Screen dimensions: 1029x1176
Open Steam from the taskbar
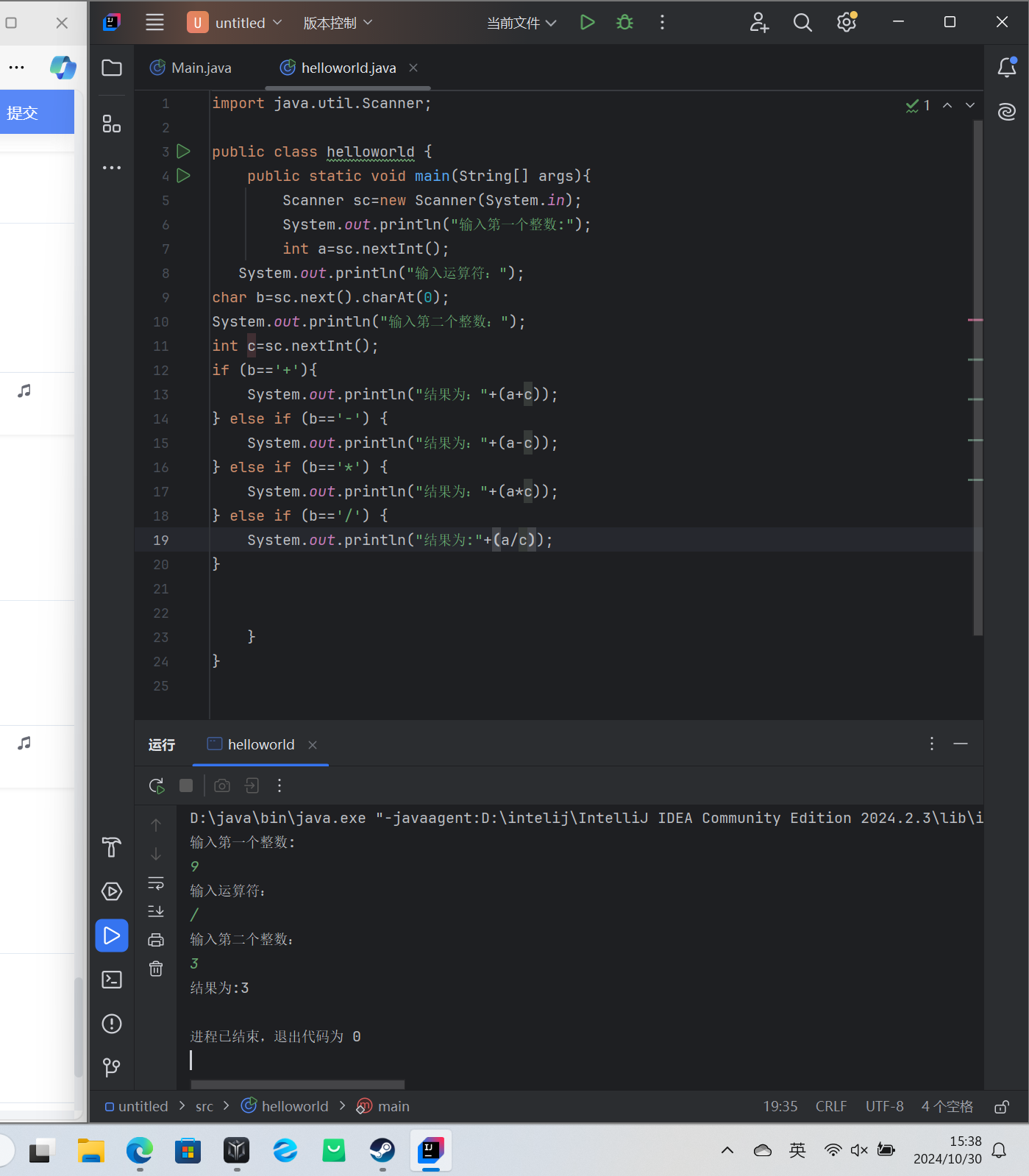382,1150
